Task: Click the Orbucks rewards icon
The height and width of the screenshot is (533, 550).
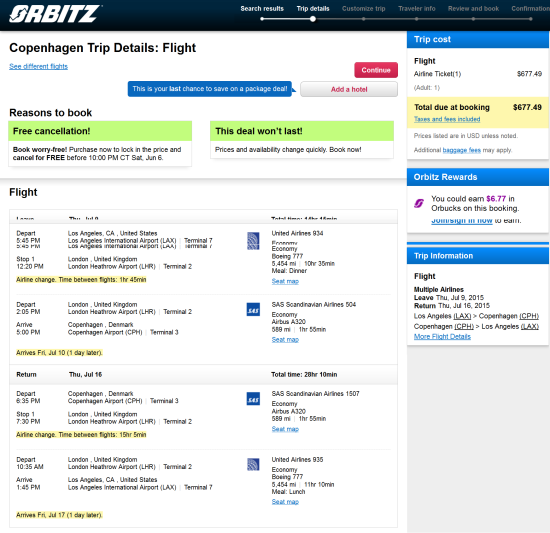Action: tap(419, 203)
